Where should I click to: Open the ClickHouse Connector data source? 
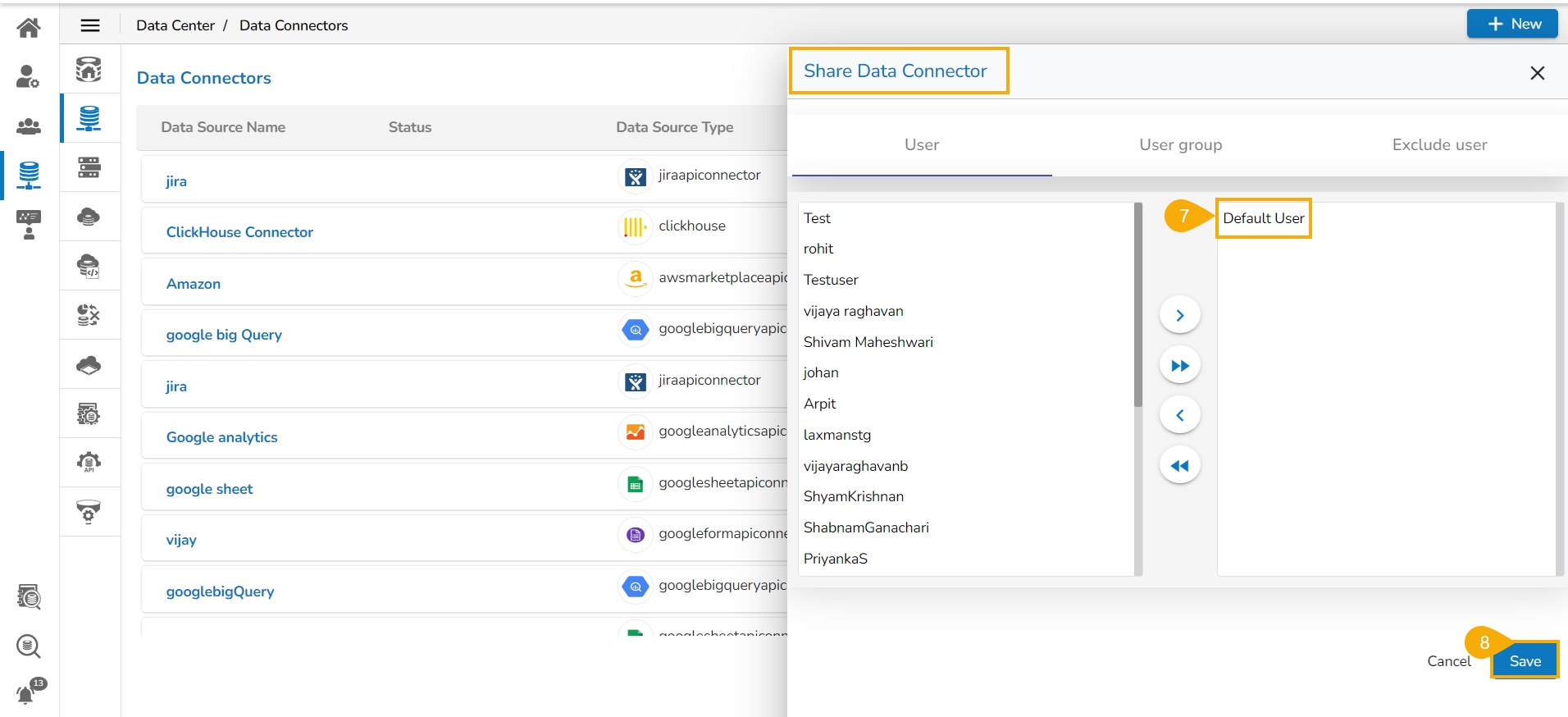[x=239, y=232]
